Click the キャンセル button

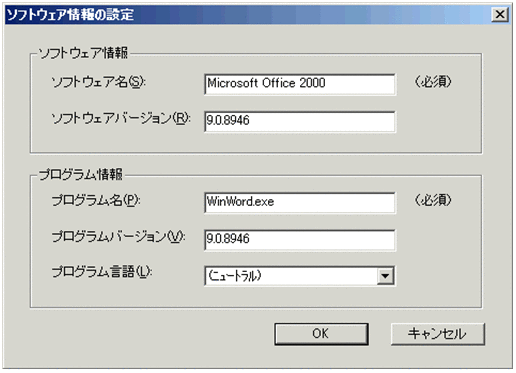tap(438, 334)
